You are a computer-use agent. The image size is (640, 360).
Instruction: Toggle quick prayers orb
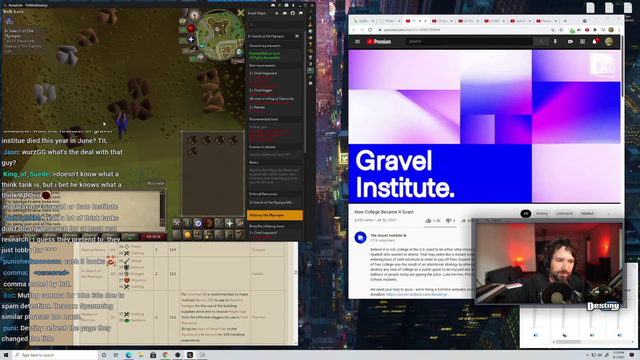click(x=191, y=40)
